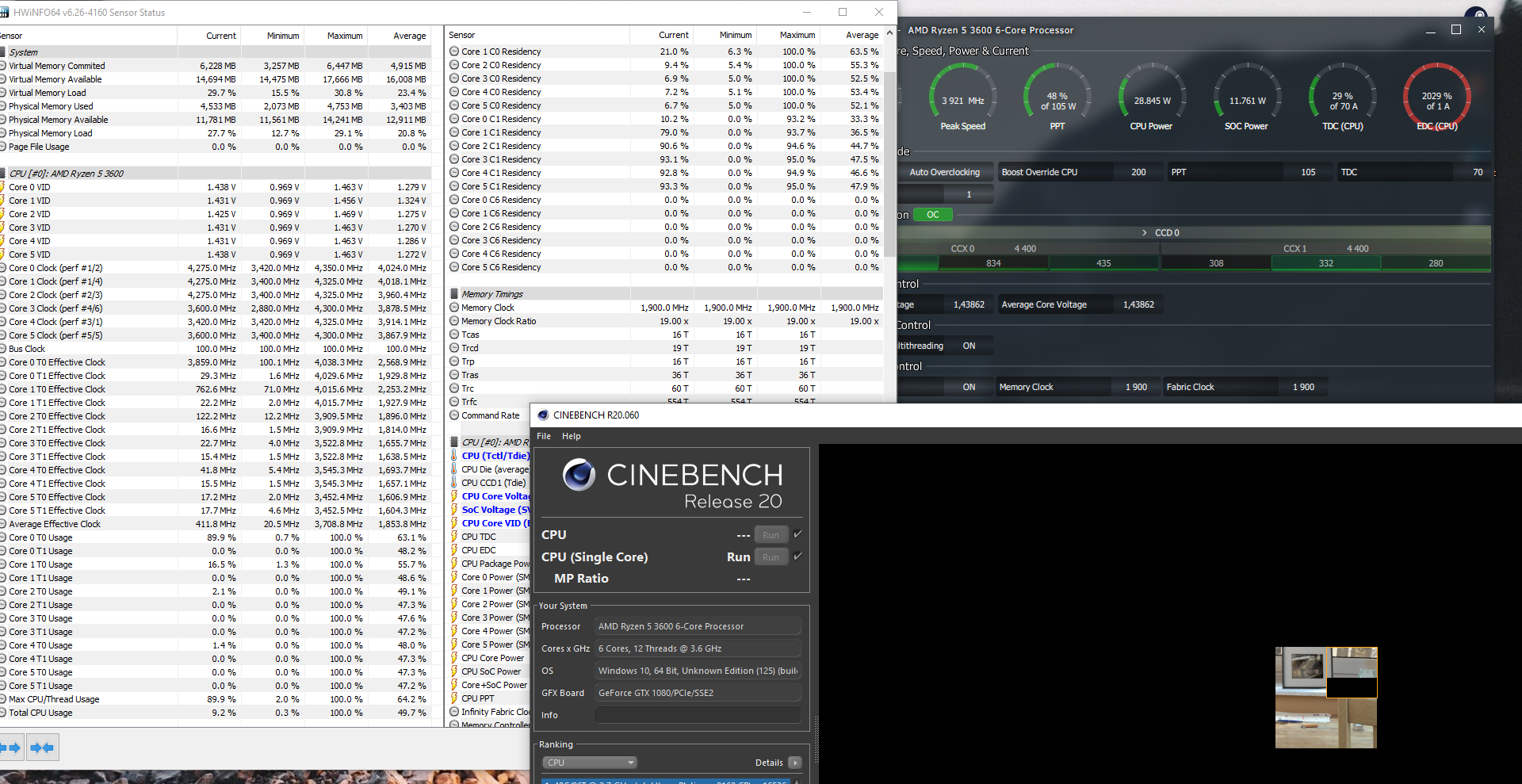Click the Page File Usage row
This screenshot has width=1522, height=784.
click(x=216, y=147)
